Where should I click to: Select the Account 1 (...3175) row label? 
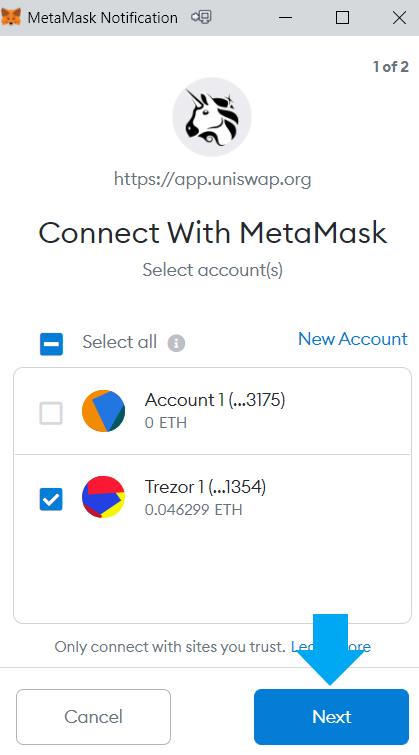pyautogui.click(x=215, y=400)
